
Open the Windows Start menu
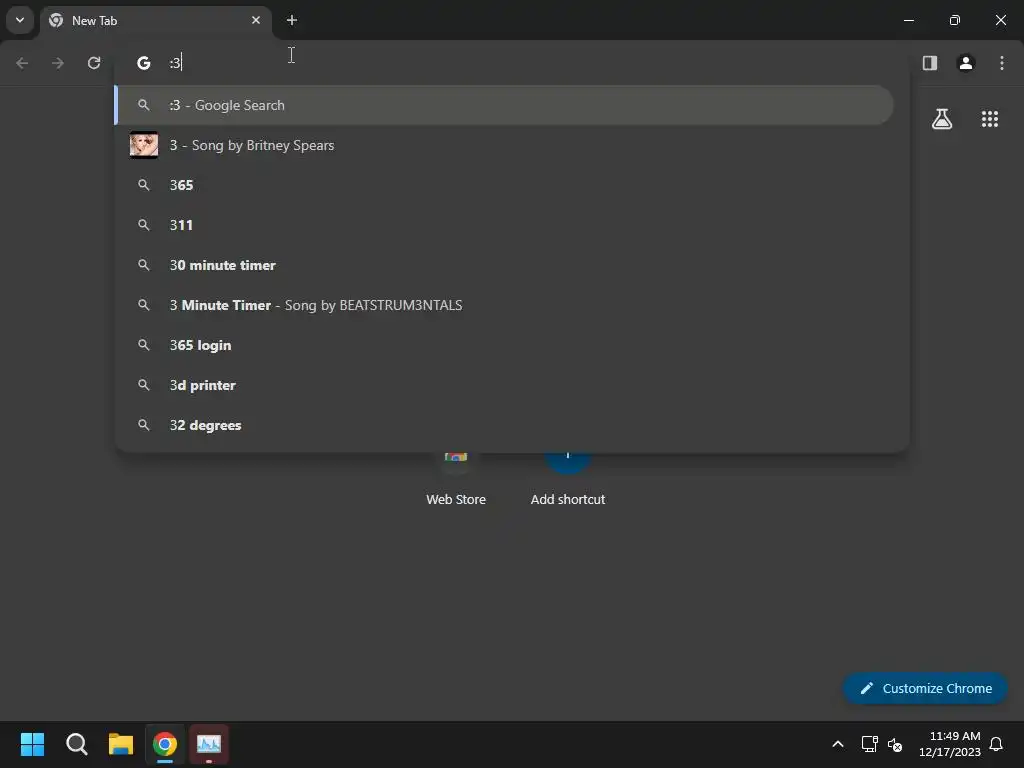pos(32,744)
